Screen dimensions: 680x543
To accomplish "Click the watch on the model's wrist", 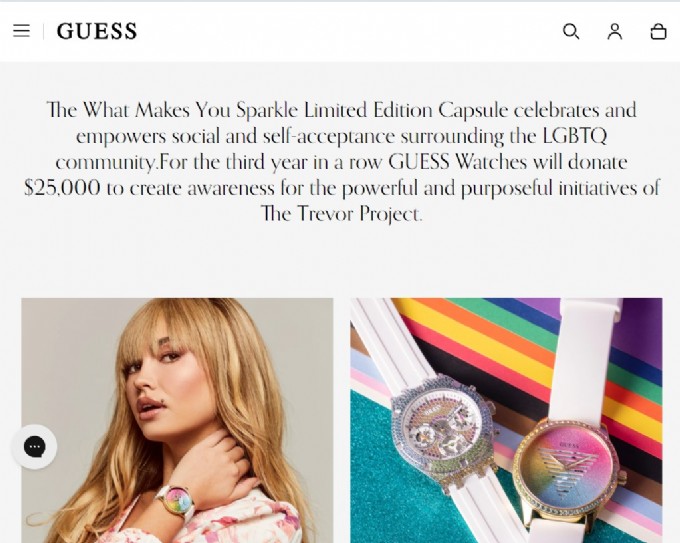I will point(176,503).
